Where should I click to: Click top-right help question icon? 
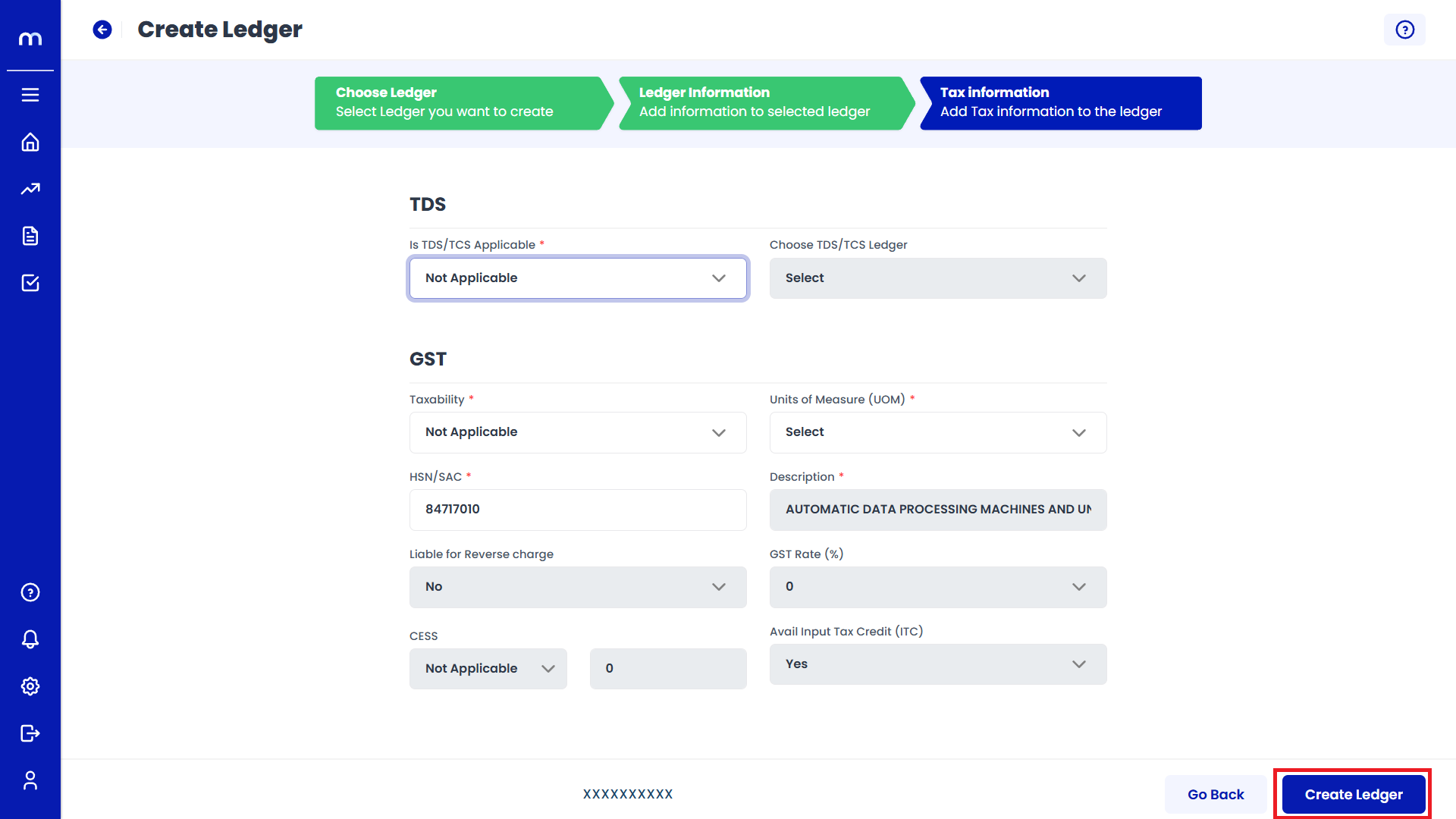(1404, 30)
